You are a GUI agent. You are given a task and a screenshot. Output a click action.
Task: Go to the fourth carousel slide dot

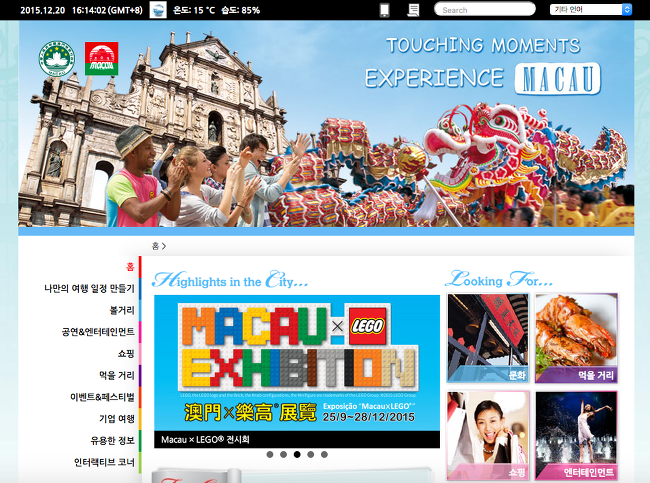click(x=310, y=454)
